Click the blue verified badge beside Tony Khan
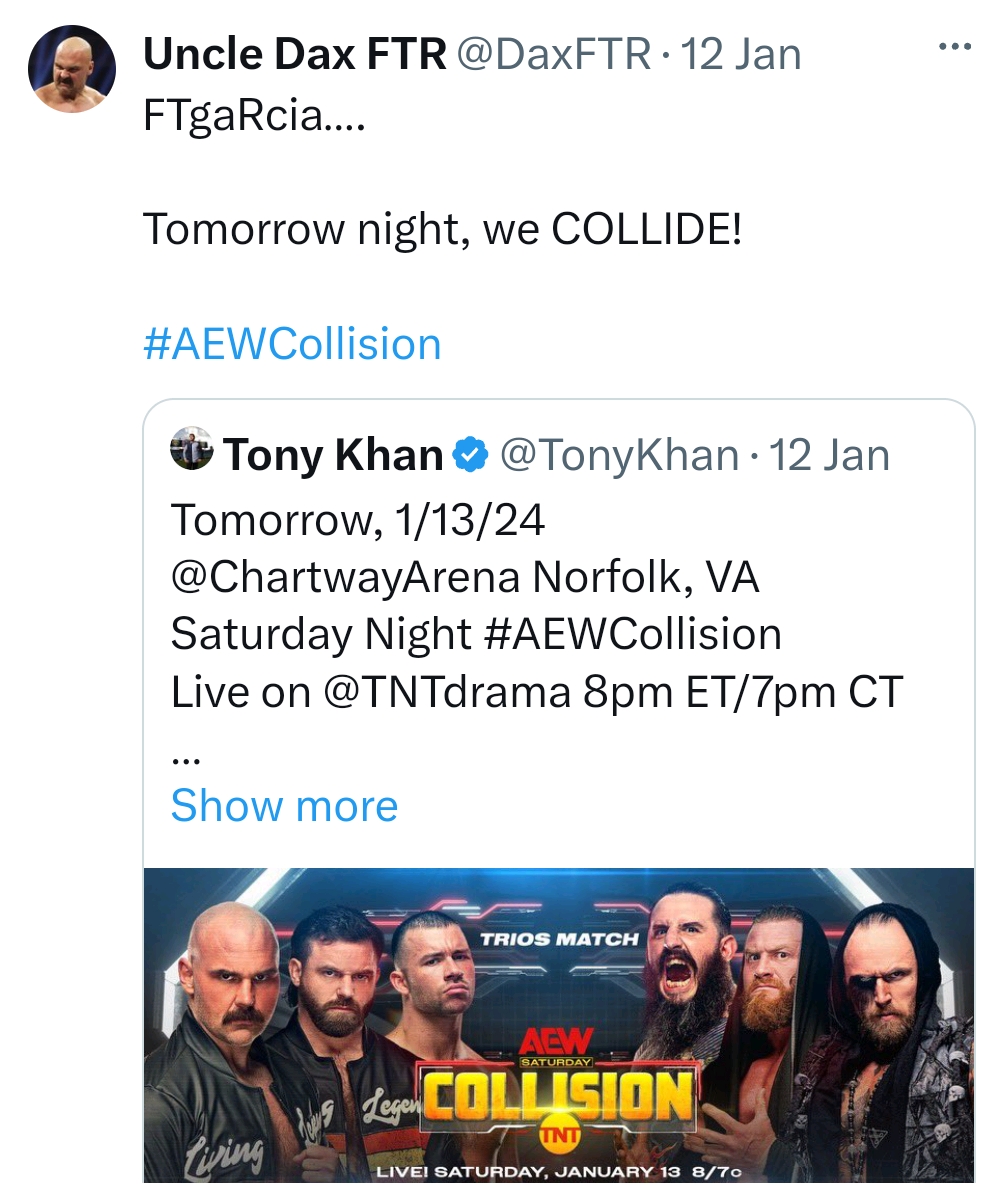 tap(470, 456)
